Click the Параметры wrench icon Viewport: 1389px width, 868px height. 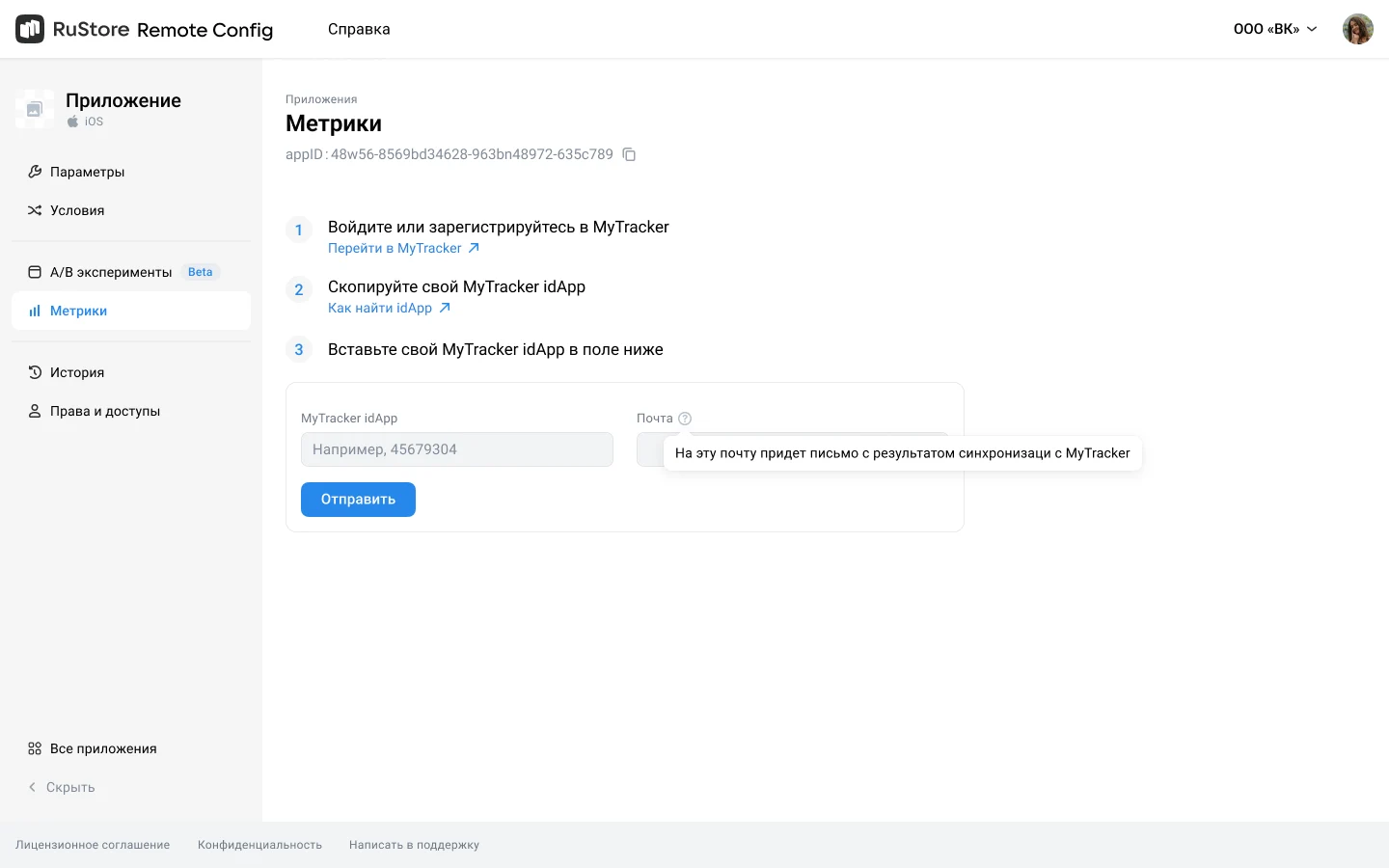tap(35, 172)
